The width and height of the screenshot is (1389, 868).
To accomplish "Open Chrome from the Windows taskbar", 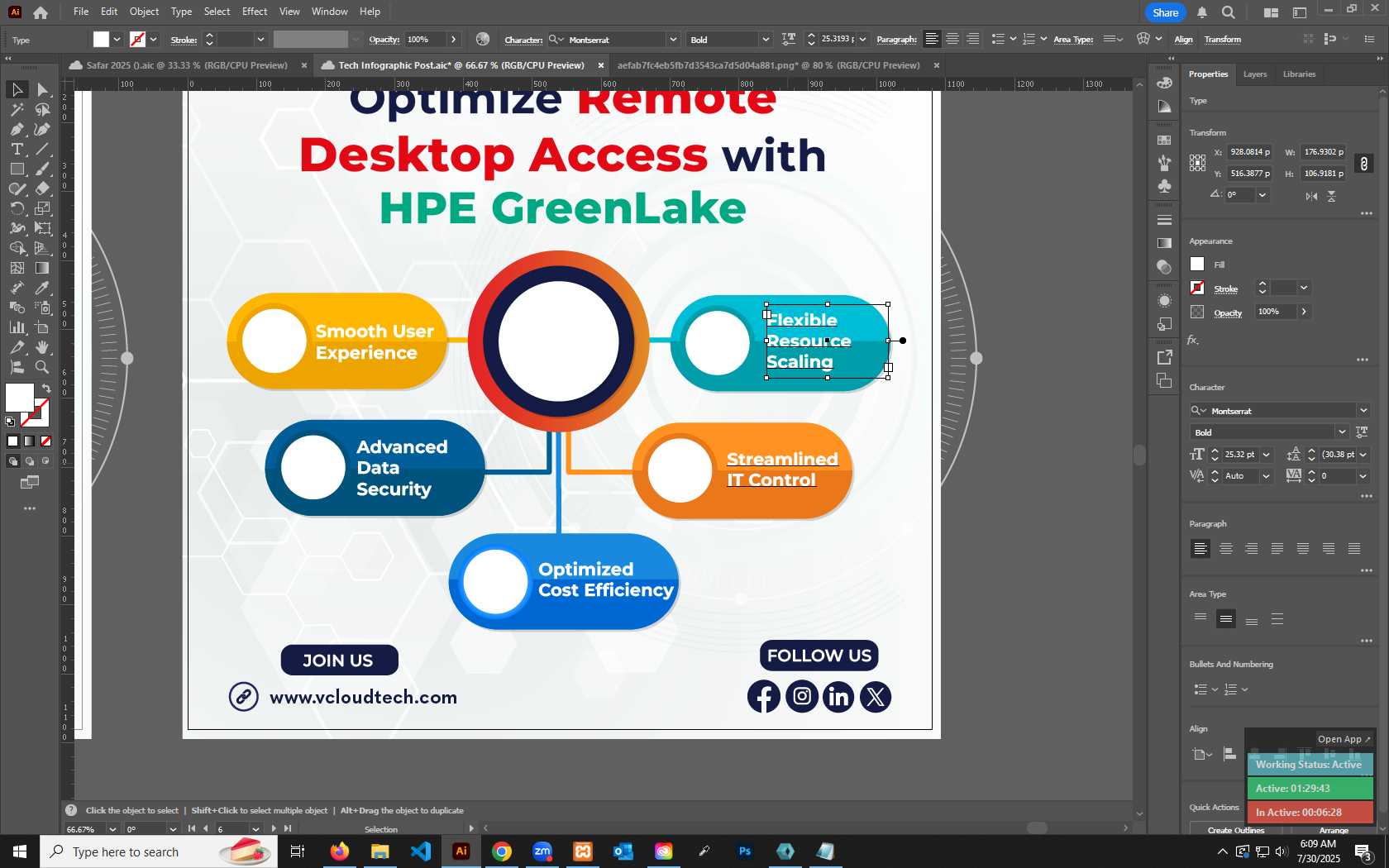I will coord(502,851).
